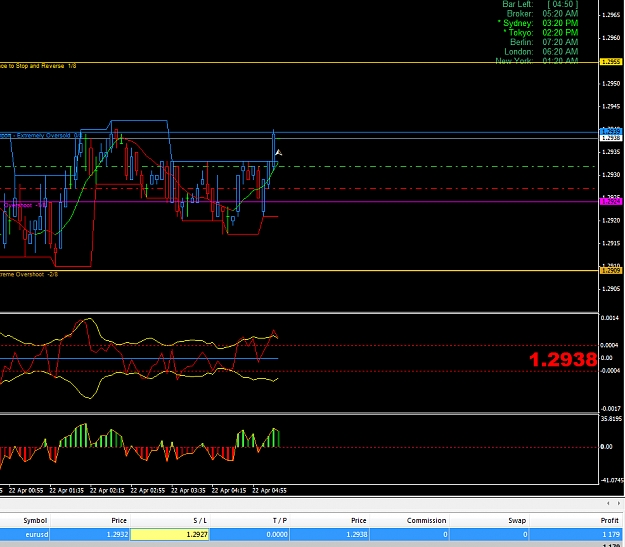Click the -0.0017 indicator scale value
The height and width of the screenshot is (547, 625).
pyautogui.click(x=611, y=409)
